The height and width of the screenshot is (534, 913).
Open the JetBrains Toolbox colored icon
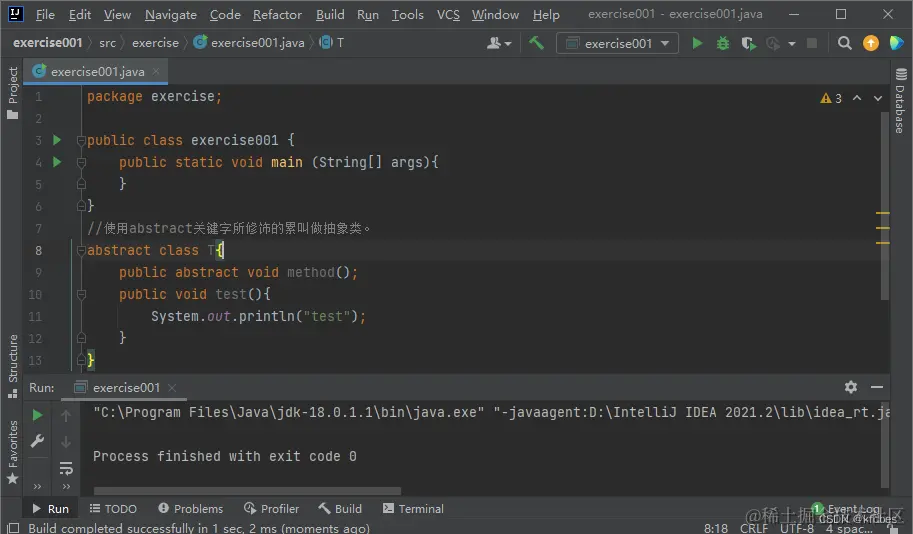point(897,43)
